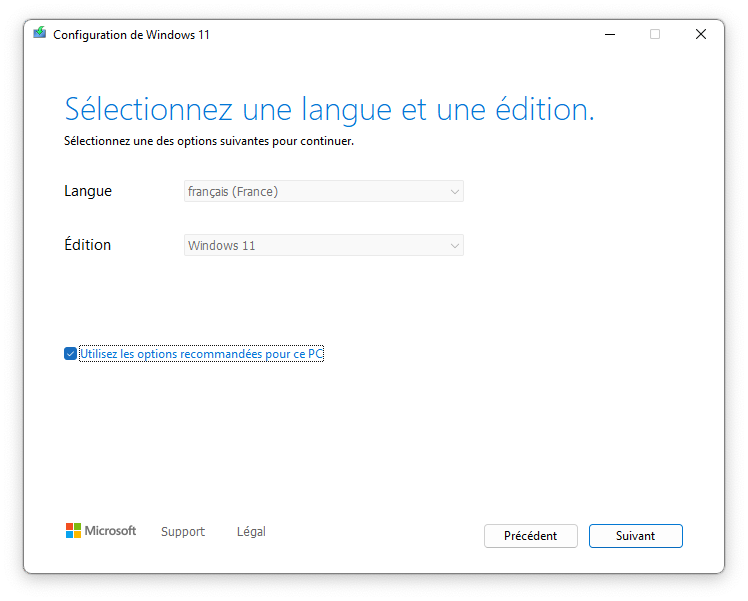Click the disabled maximize button
Viewport: 748px width, 601px height.
(x=655, y=34)
